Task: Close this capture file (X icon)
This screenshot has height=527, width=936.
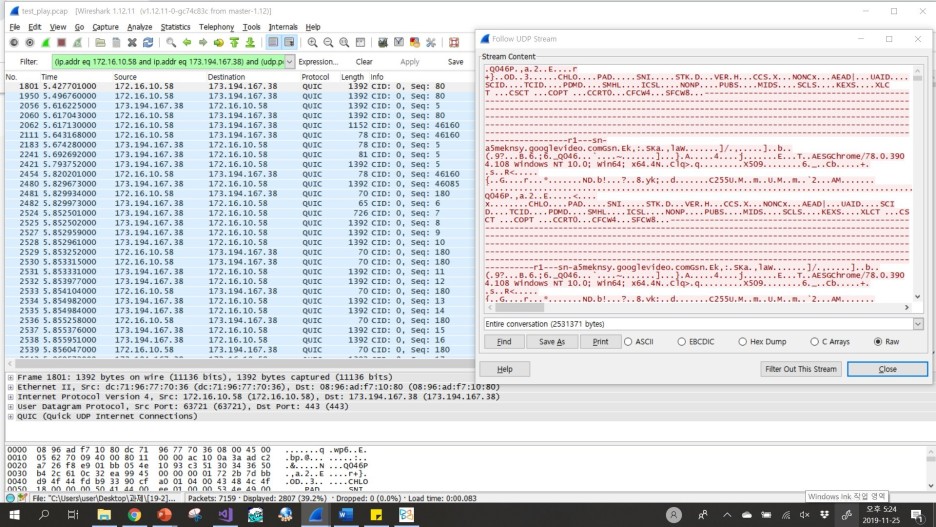Action: (132, 42)
